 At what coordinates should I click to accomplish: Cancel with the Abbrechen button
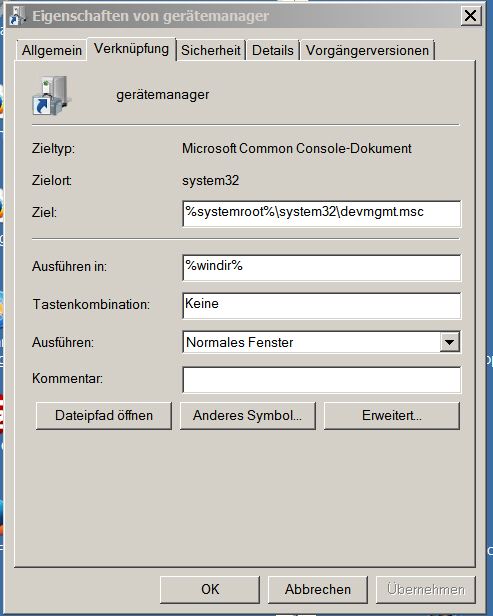click(317, 589)
